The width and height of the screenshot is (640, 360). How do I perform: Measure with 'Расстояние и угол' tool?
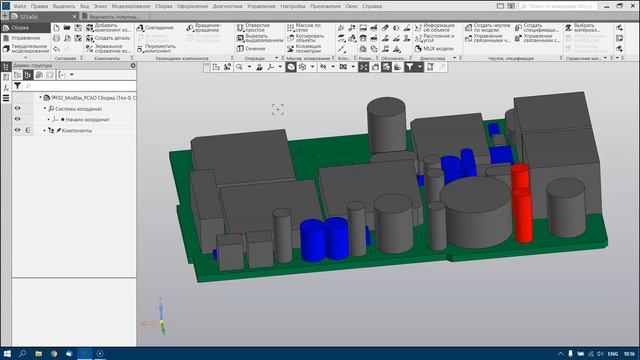[434, 38]
